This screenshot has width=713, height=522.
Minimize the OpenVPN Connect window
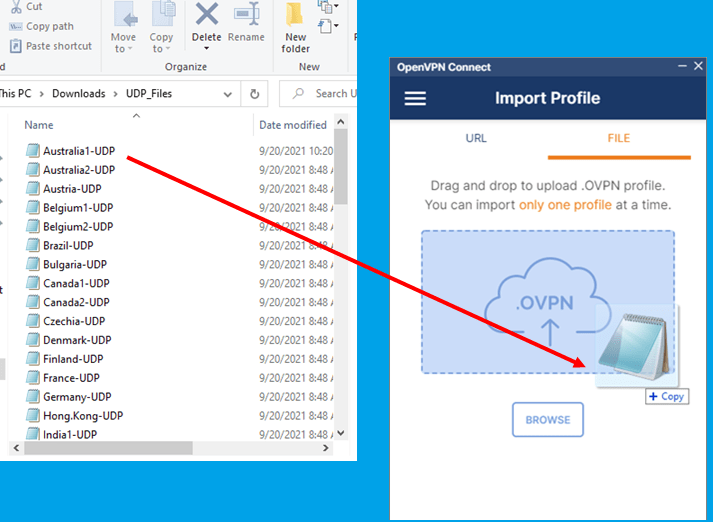coord(682,66)
